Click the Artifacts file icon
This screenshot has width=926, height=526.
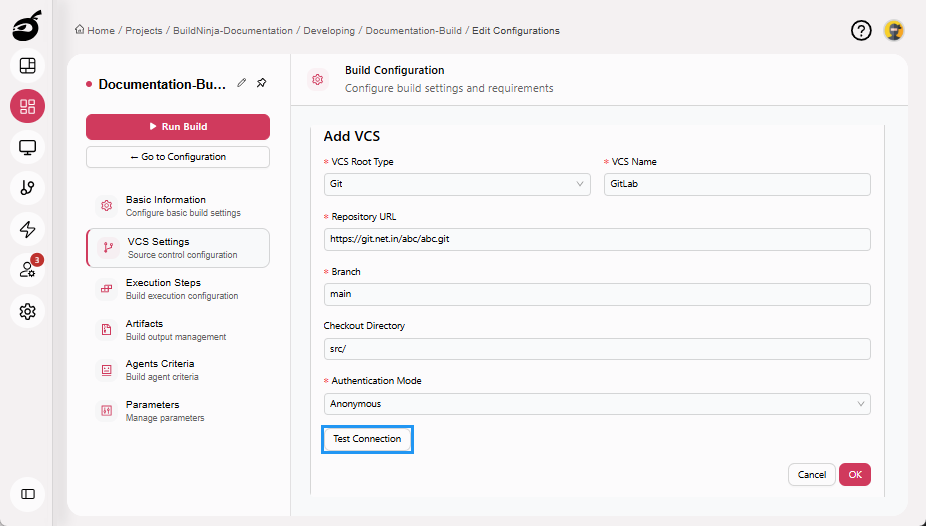(x=106, y=329)
